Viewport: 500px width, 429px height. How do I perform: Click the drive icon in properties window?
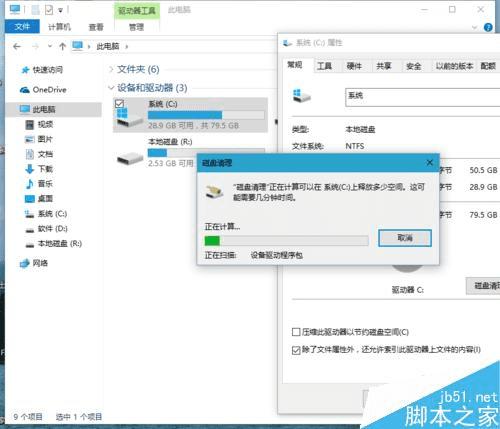(x=301, y=96)
